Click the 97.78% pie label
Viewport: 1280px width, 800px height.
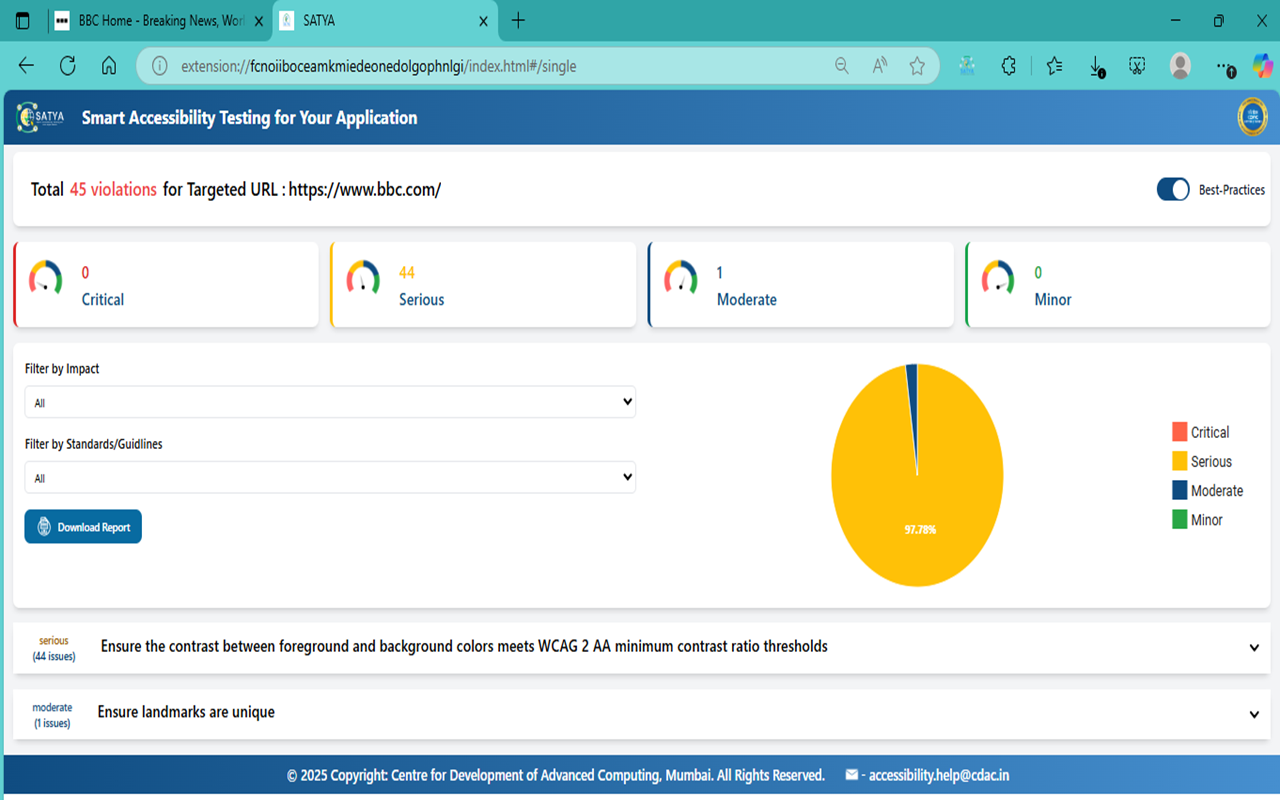pyautogui.click(x=920, y=530)
